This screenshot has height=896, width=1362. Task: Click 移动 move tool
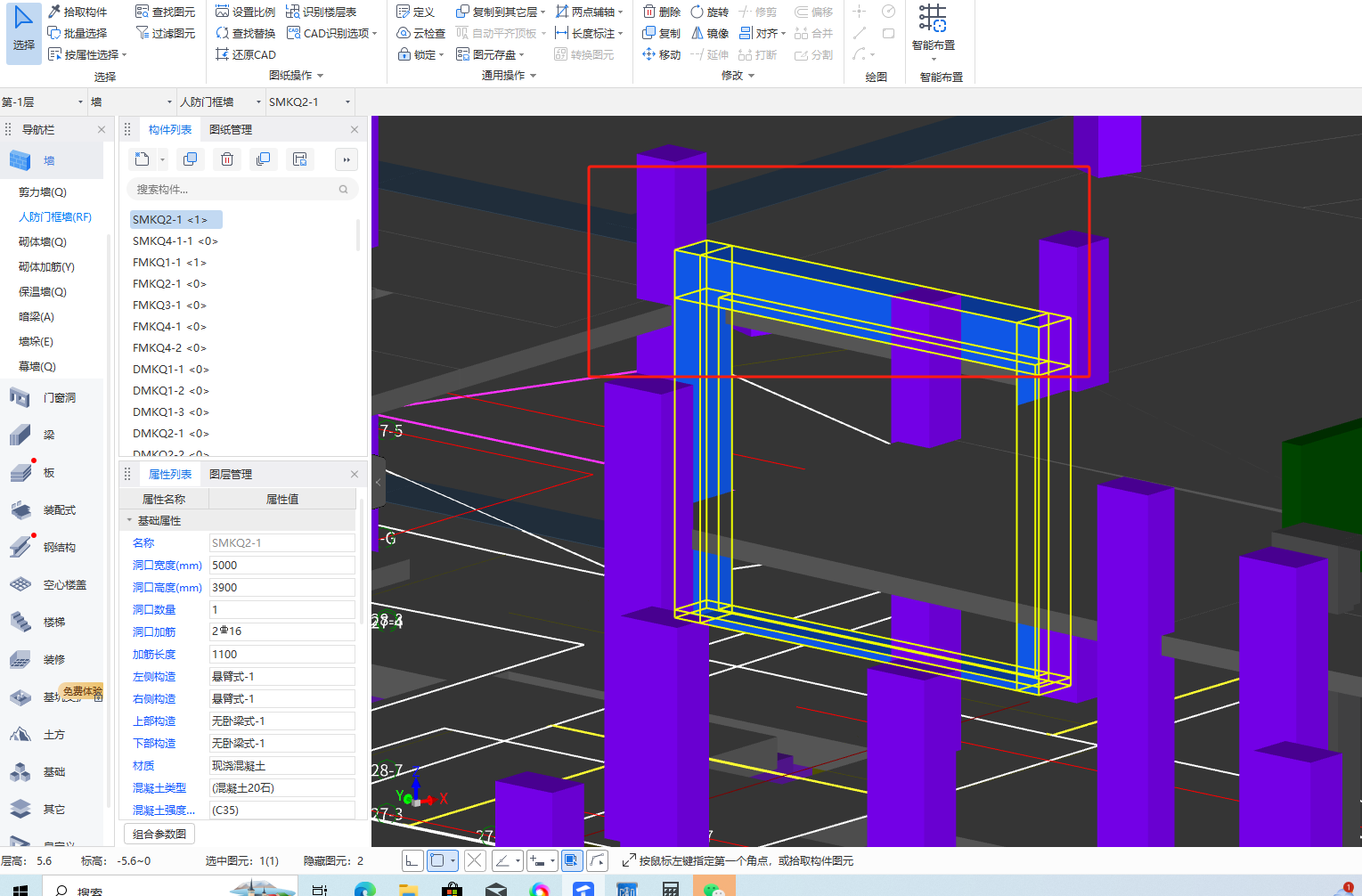tap(662, 54)
